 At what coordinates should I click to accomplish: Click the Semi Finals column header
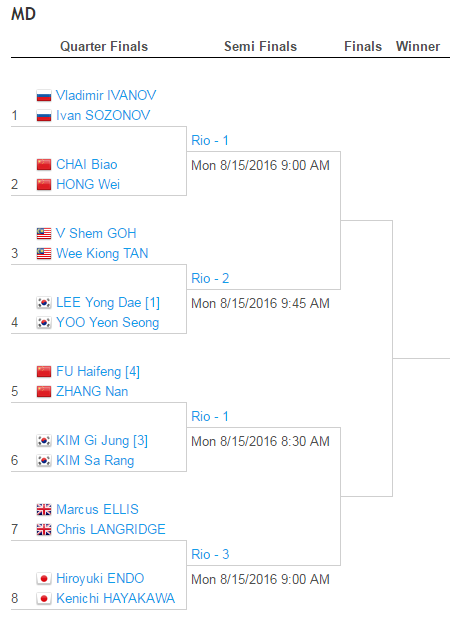[260, 46]
